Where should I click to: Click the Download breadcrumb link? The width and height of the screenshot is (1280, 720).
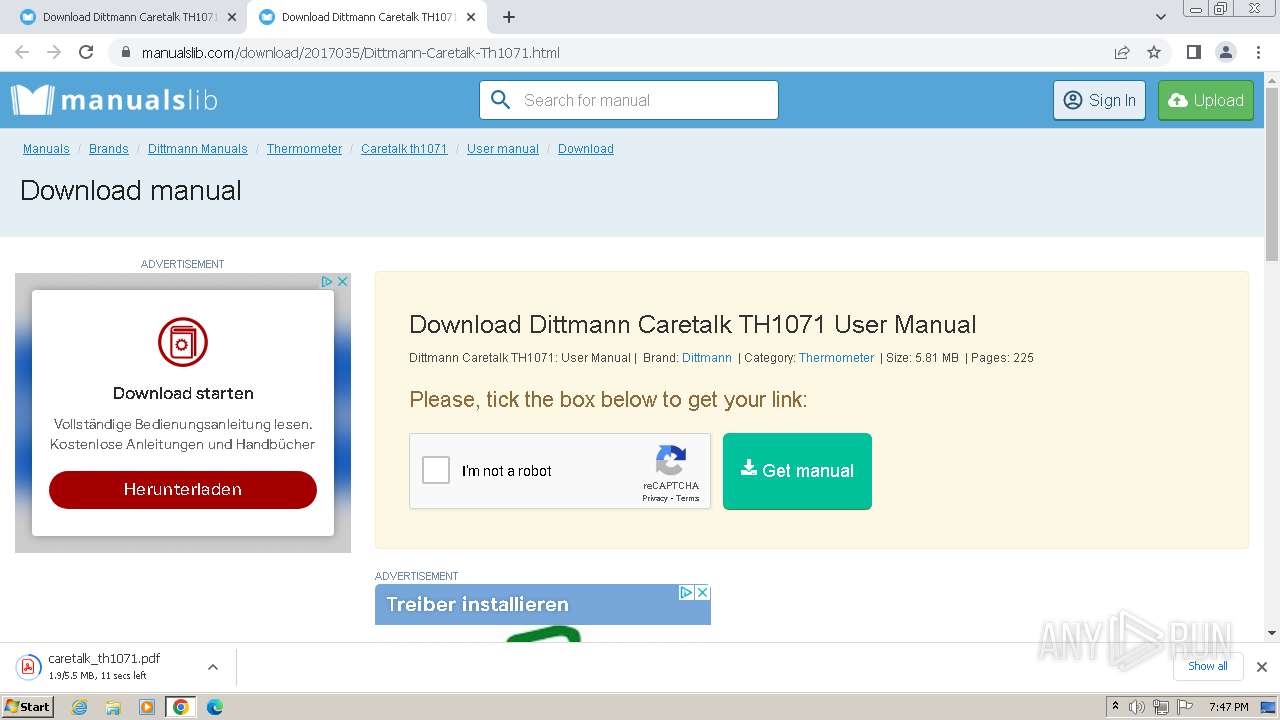(586, 149)
